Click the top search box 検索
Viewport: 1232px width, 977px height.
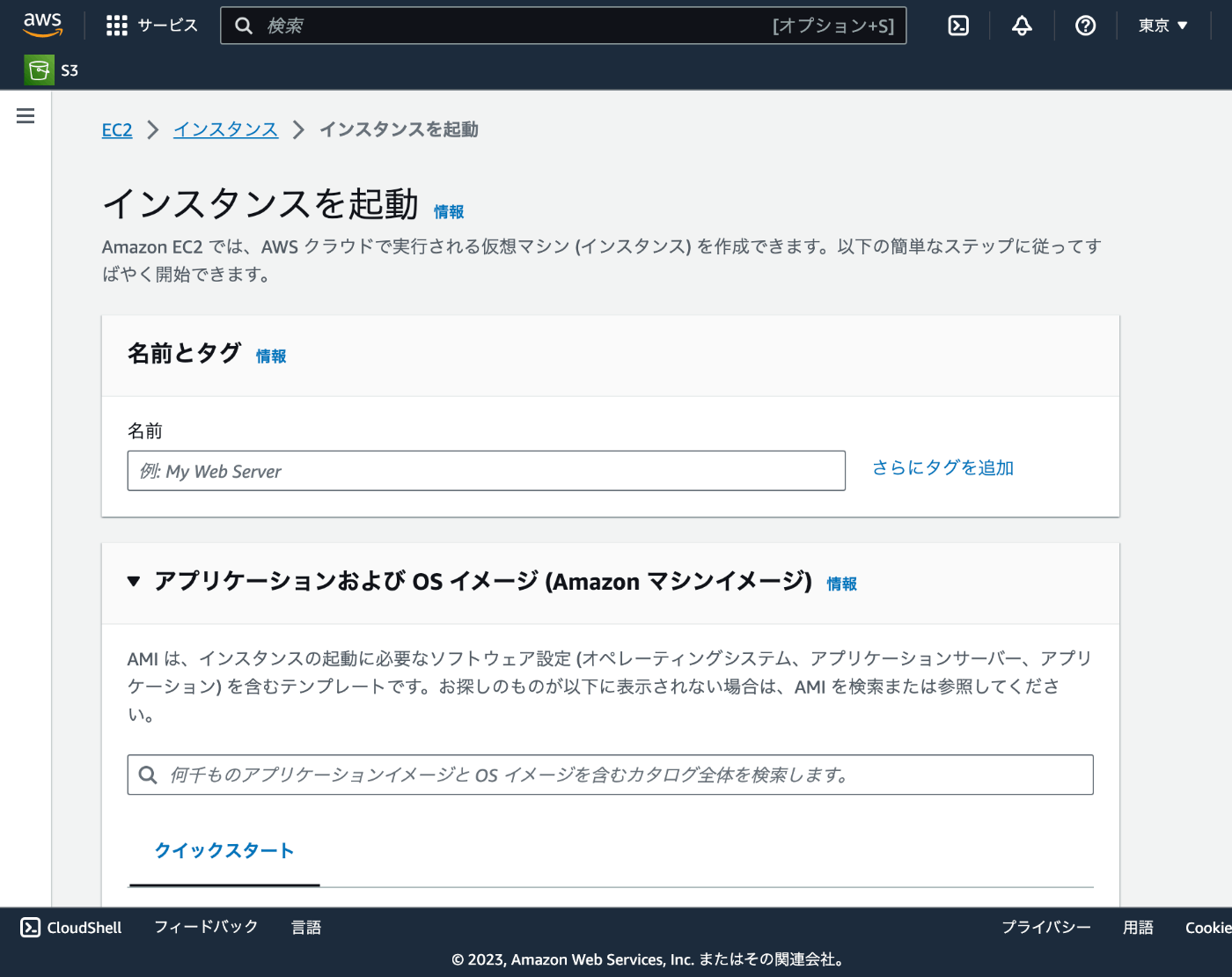(563, 26)
